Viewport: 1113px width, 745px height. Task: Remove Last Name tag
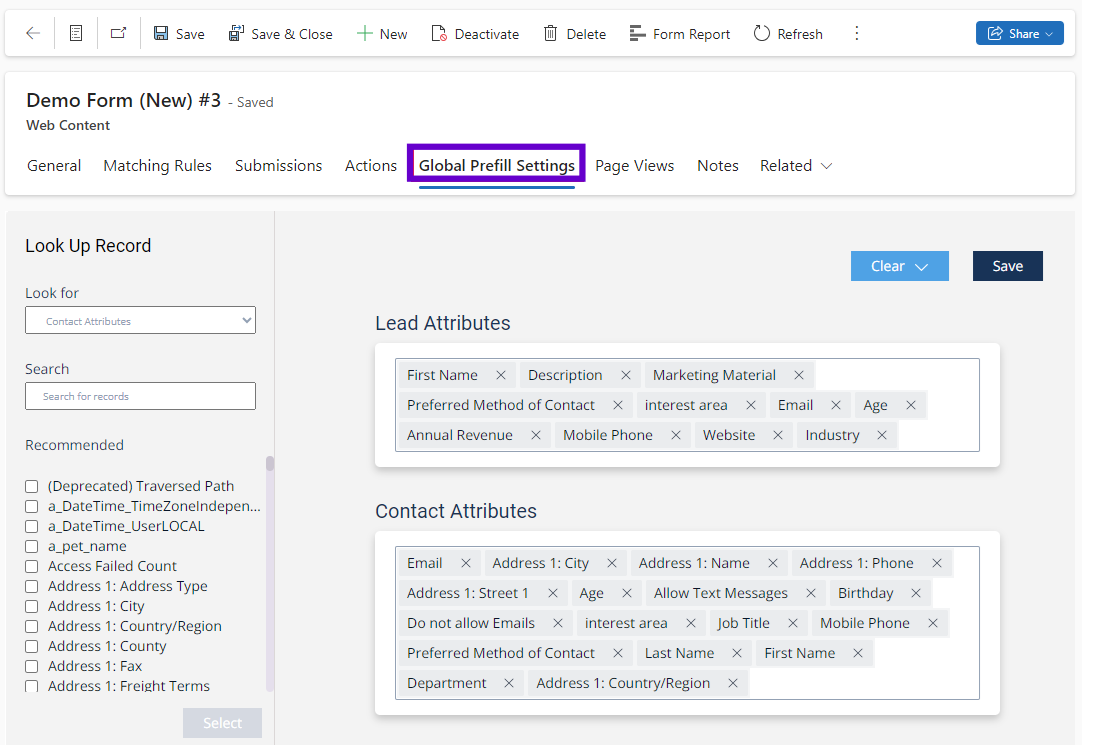(x=737, y=653)
